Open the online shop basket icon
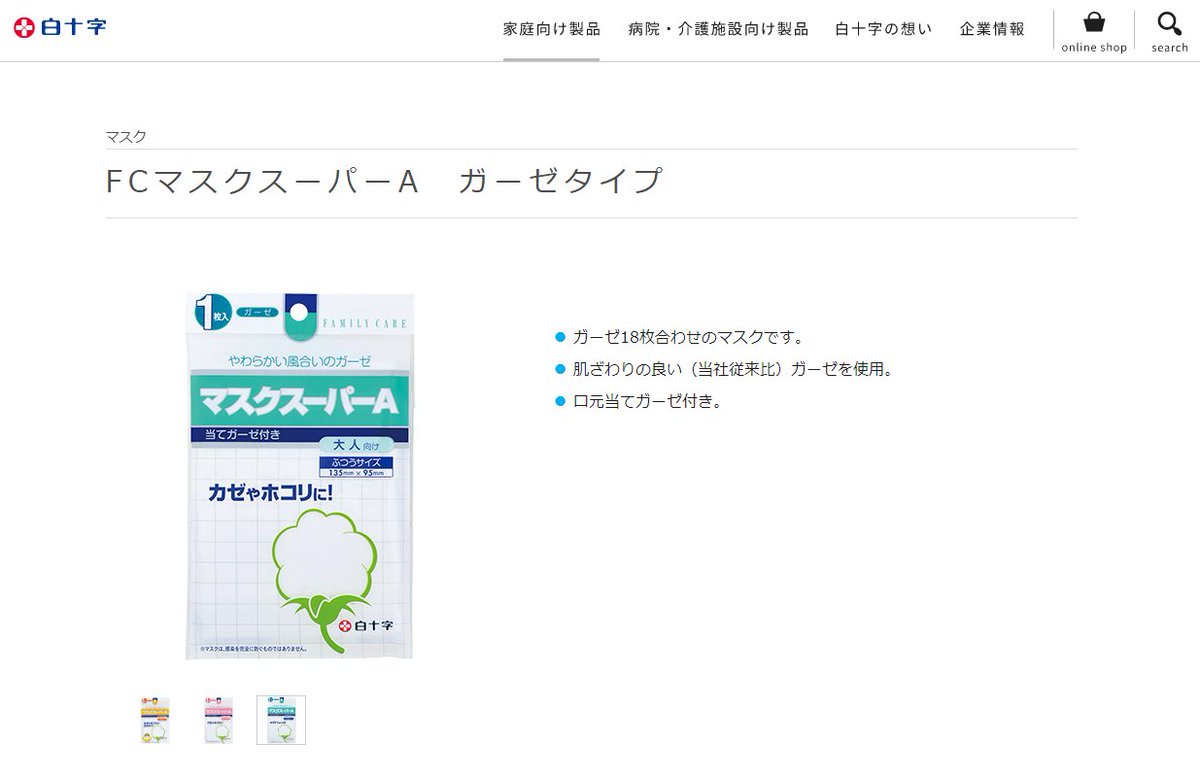 tap(1094, 23)
